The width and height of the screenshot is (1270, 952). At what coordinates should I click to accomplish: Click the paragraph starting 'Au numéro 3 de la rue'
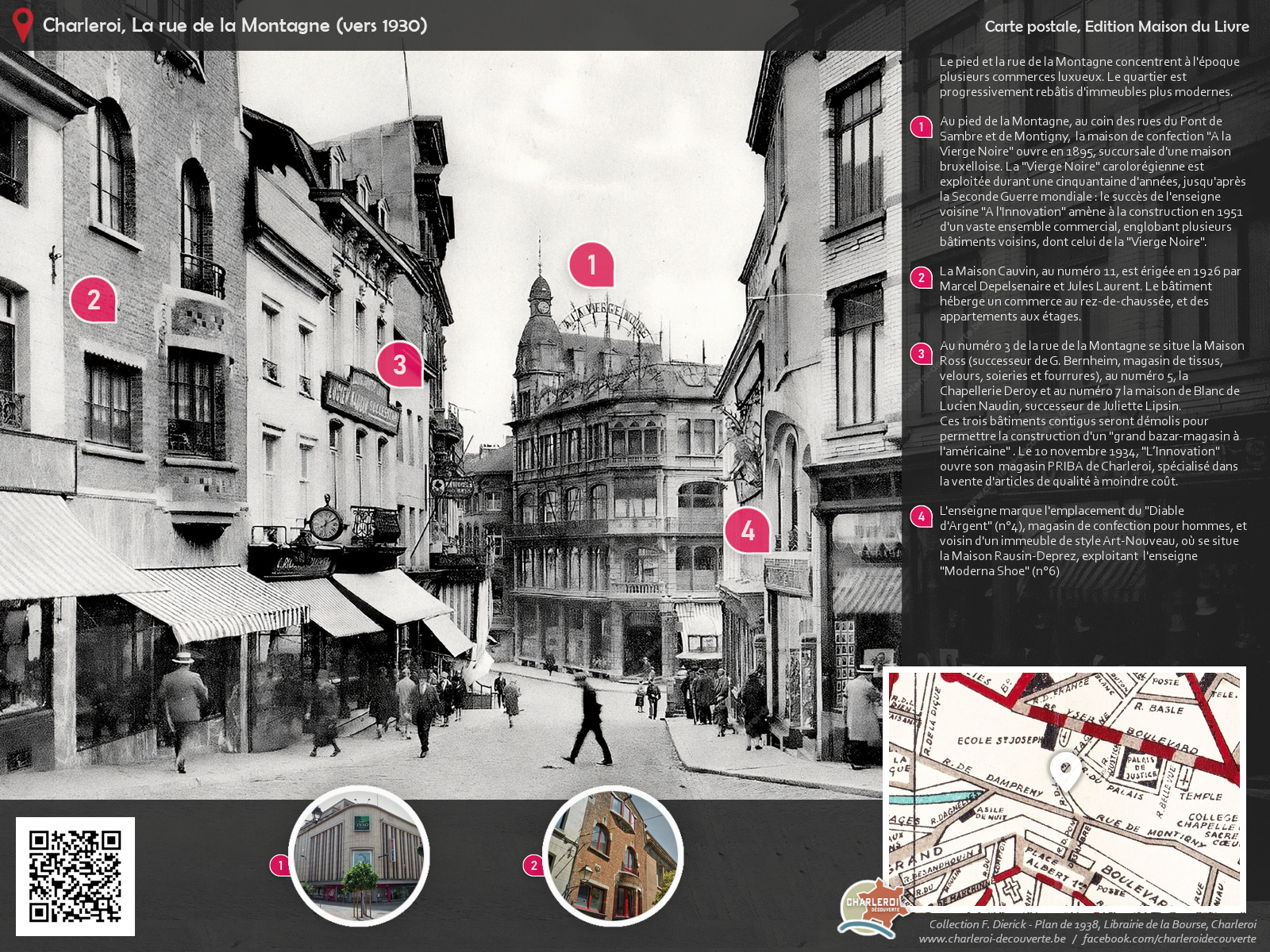coord(1093,413)
